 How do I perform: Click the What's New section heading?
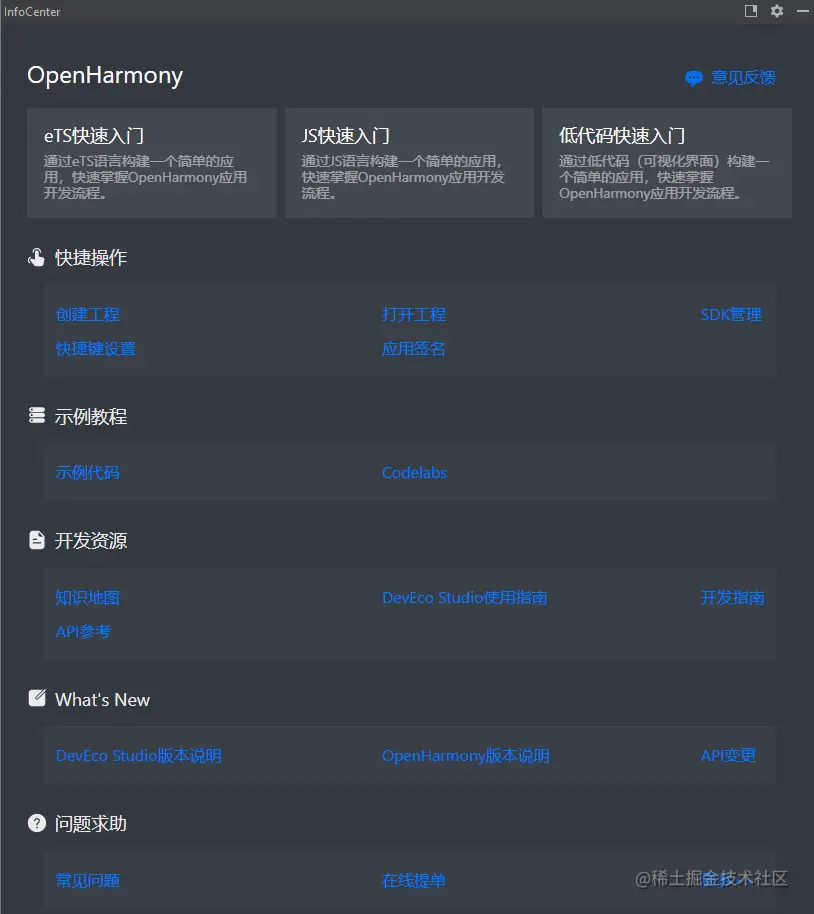tap(103, 699)
